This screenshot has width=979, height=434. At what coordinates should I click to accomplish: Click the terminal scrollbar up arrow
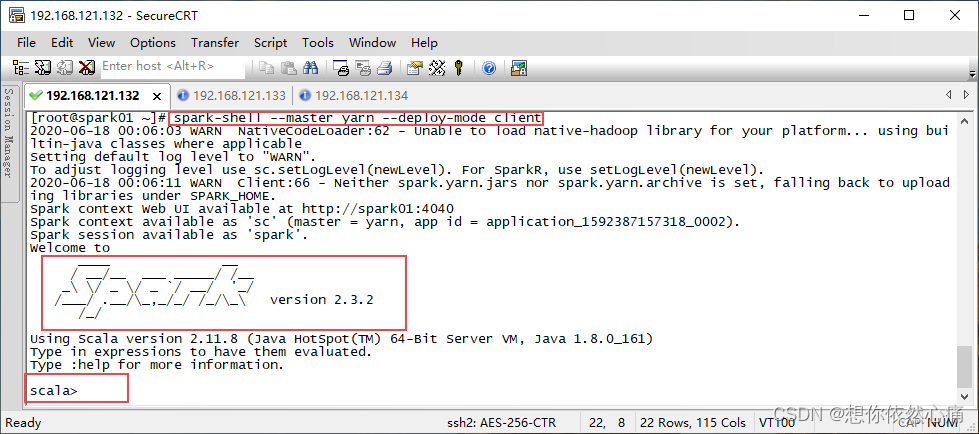964,120
